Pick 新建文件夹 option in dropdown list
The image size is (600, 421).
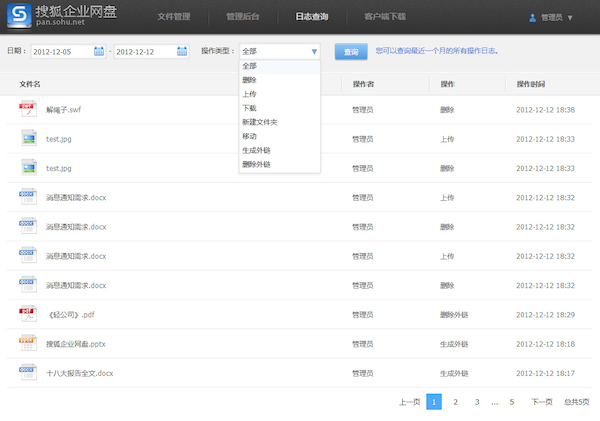259,122
